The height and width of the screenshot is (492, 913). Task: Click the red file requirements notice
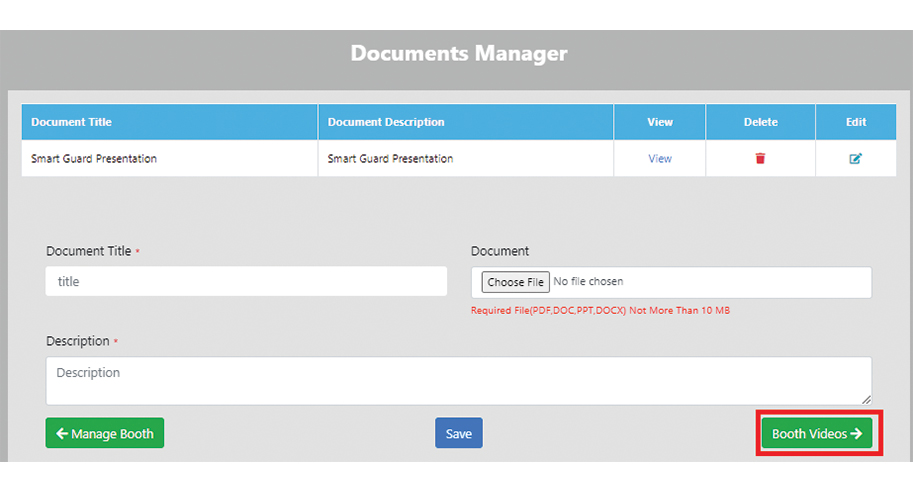(600, 311)
